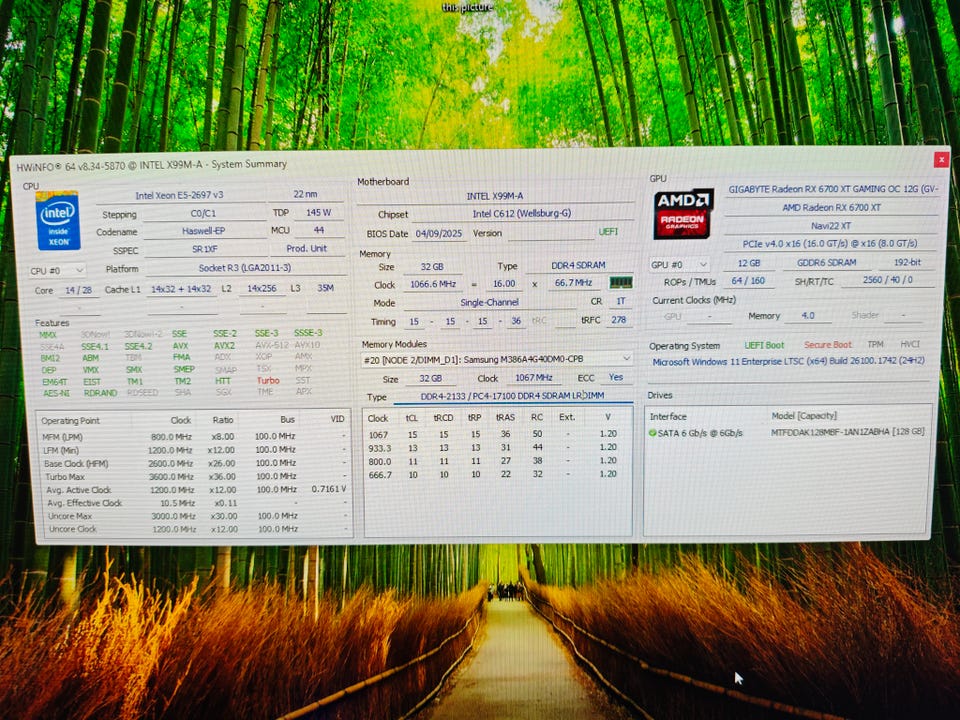Click the Turbo Max operating point row
The height and width of the screenshot is (720, 960).
pos(195,476)
